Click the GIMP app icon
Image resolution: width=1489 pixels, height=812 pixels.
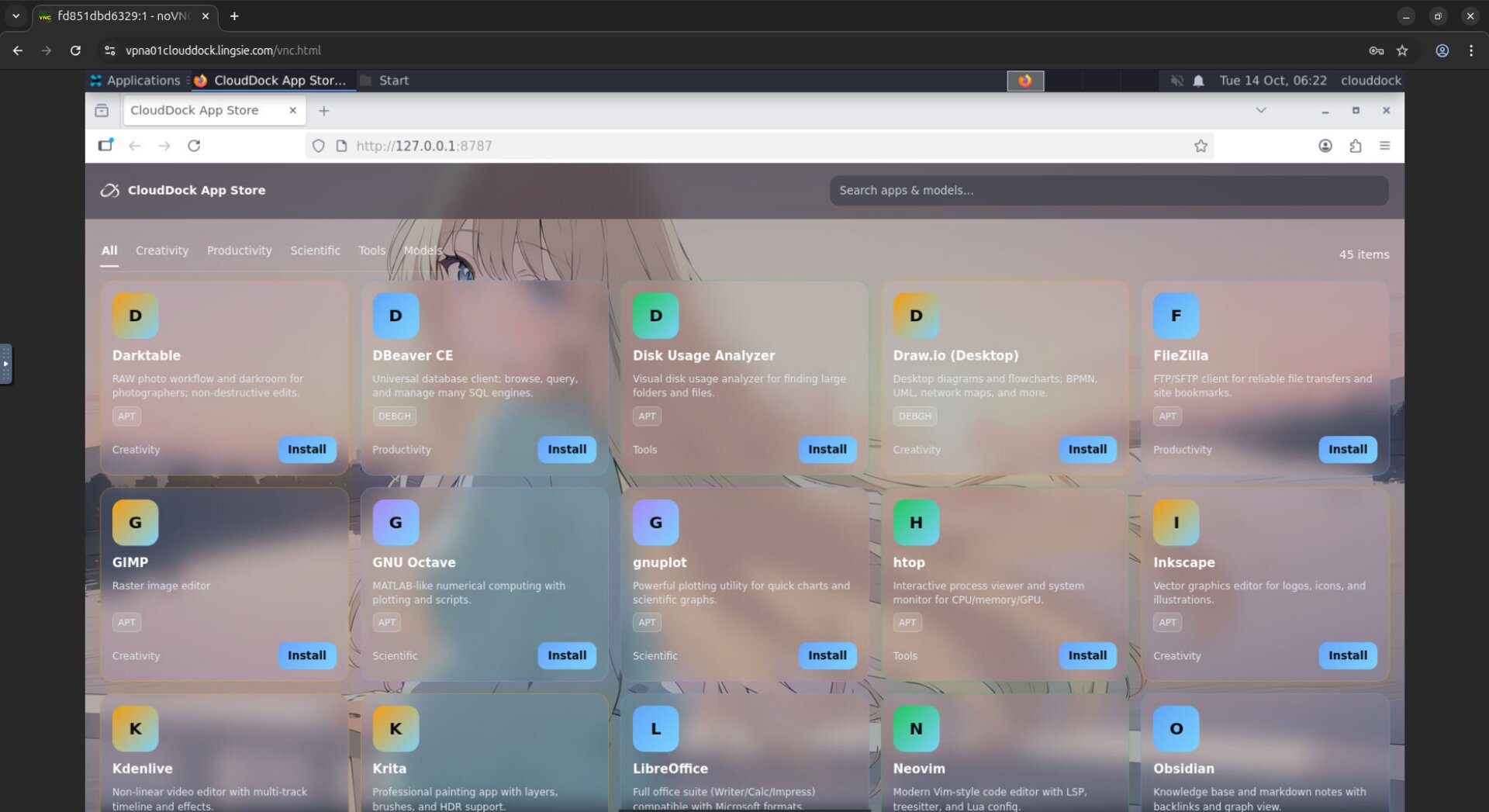(134, 522)
